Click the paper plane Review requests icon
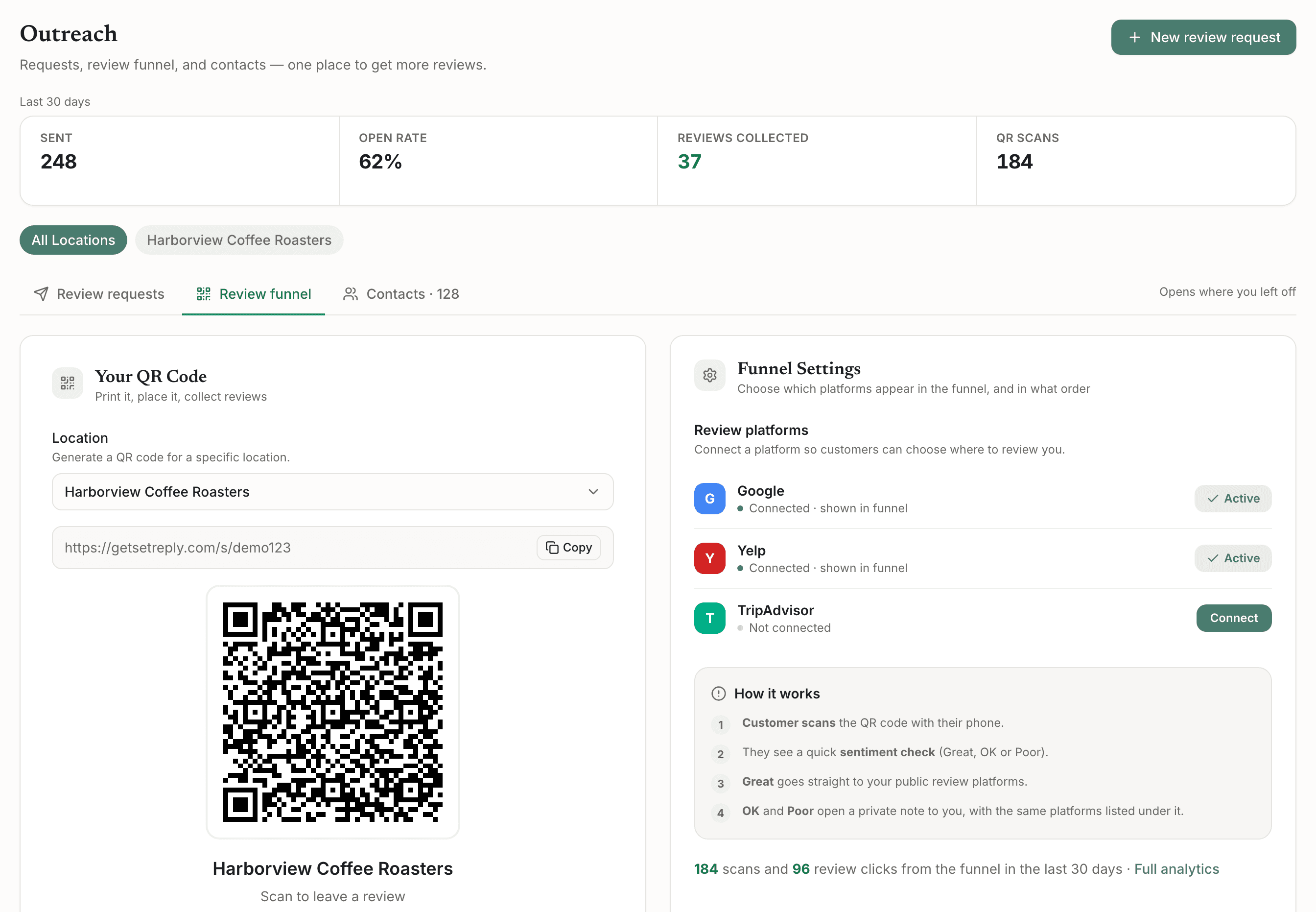1316x912 pixels. point(41,294)
